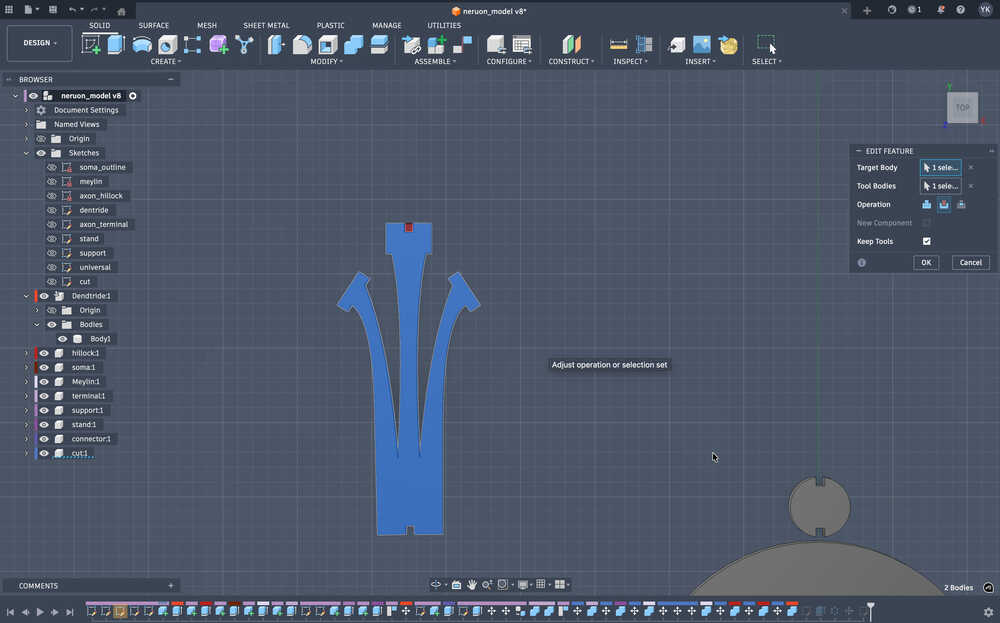The height and width of the screenshot is (623, 1000).
Task: Click the Help question mark icon
Action: (960, 10)
